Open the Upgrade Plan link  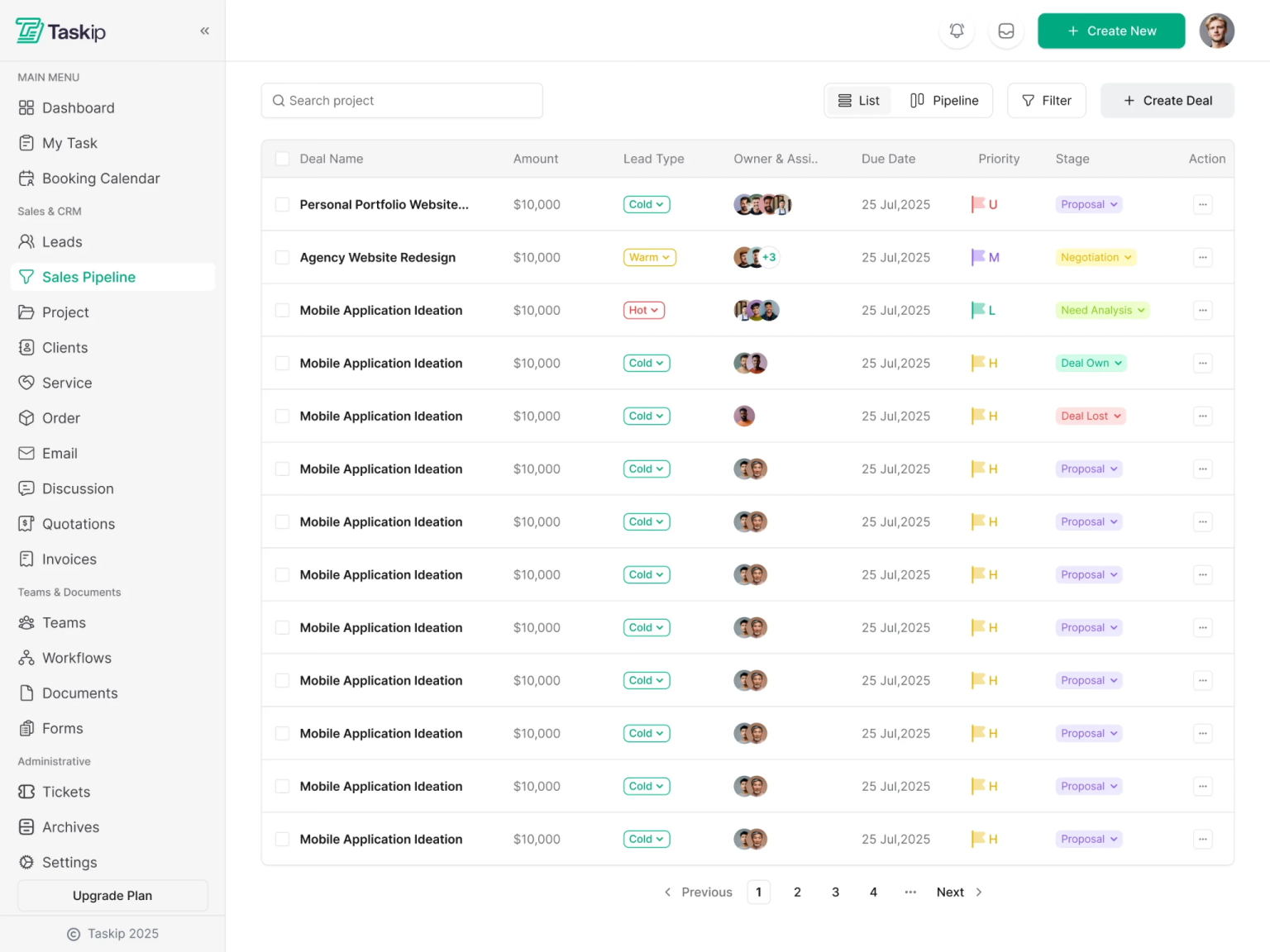tap(112, 895)
